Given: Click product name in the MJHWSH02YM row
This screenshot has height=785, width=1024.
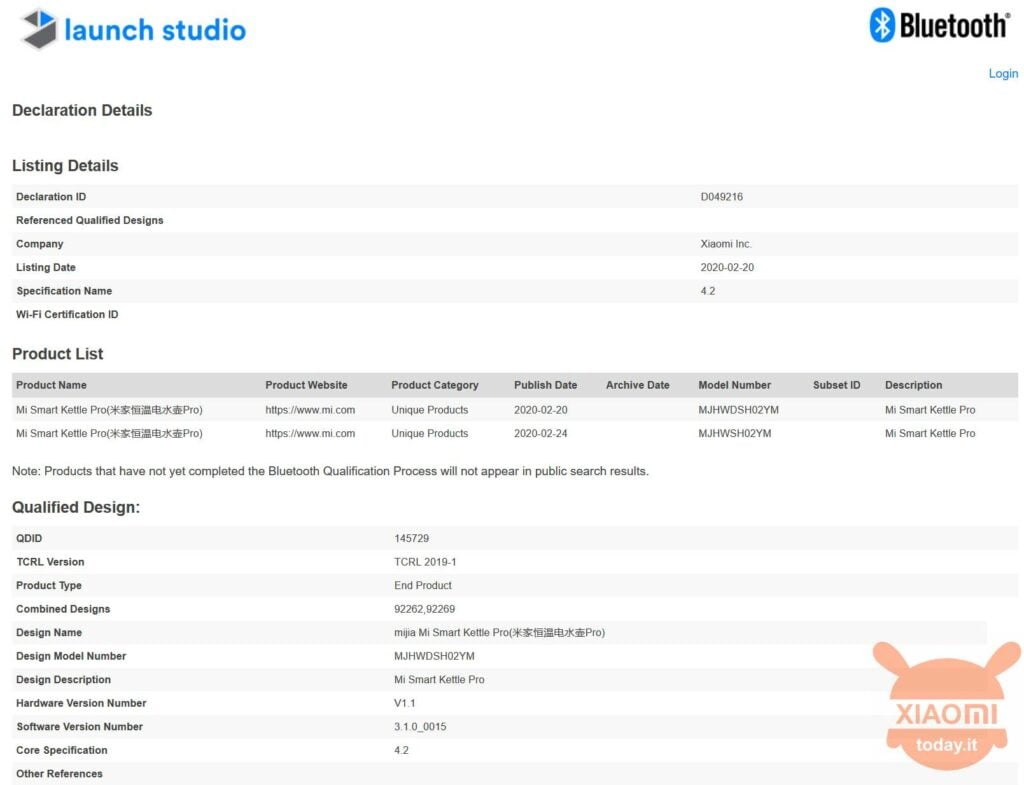Looking at the screenshot, I should 109,433.
